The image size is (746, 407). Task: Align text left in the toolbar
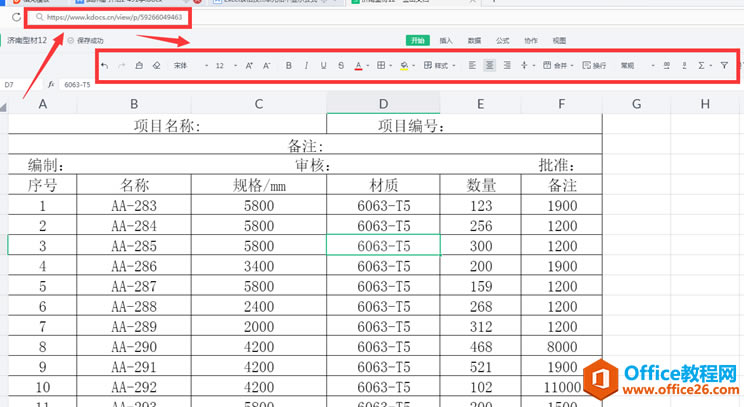tap(470, 66)
